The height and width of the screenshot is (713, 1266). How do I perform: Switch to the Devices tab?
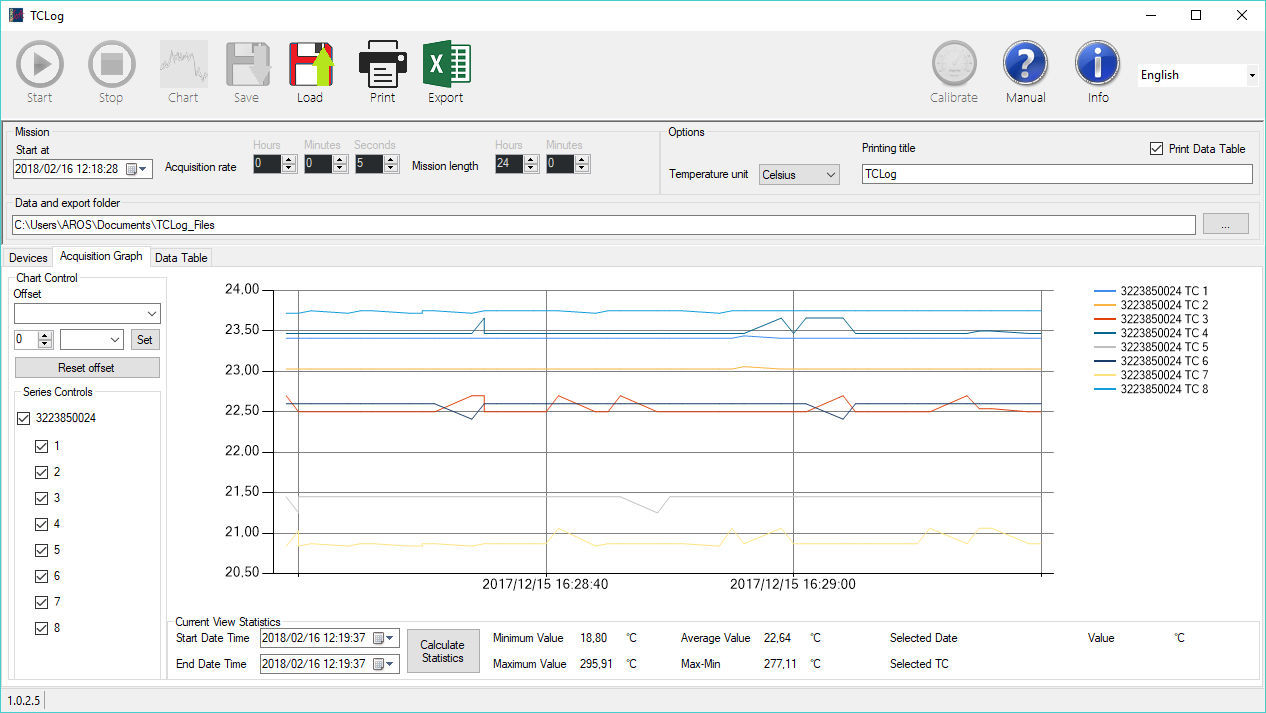point(28,257)
